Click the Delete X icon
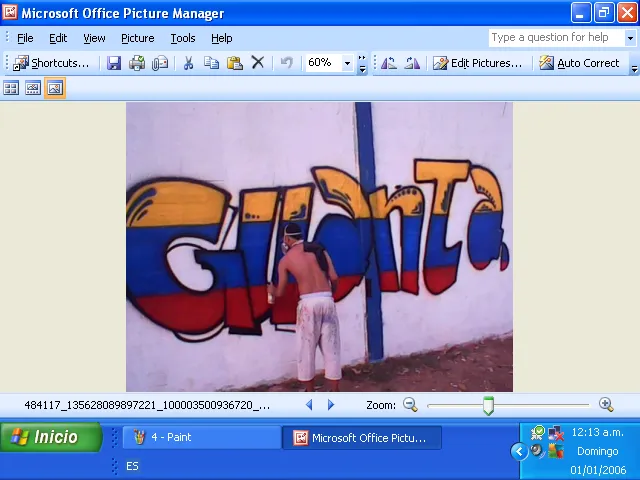 [258, 63]
